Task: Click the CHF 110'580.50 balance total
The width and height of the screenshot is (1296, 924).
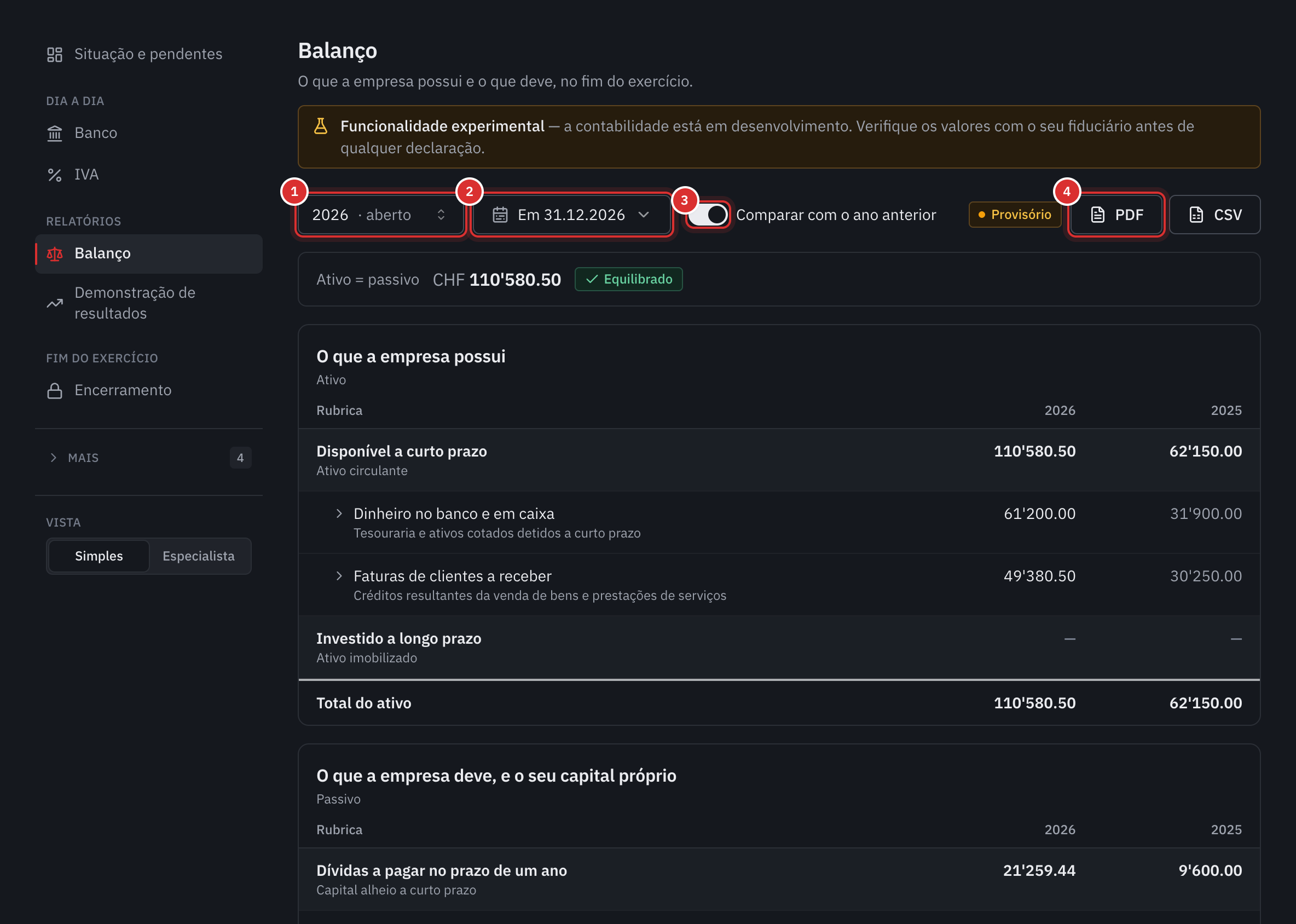Action: point(496,280)
